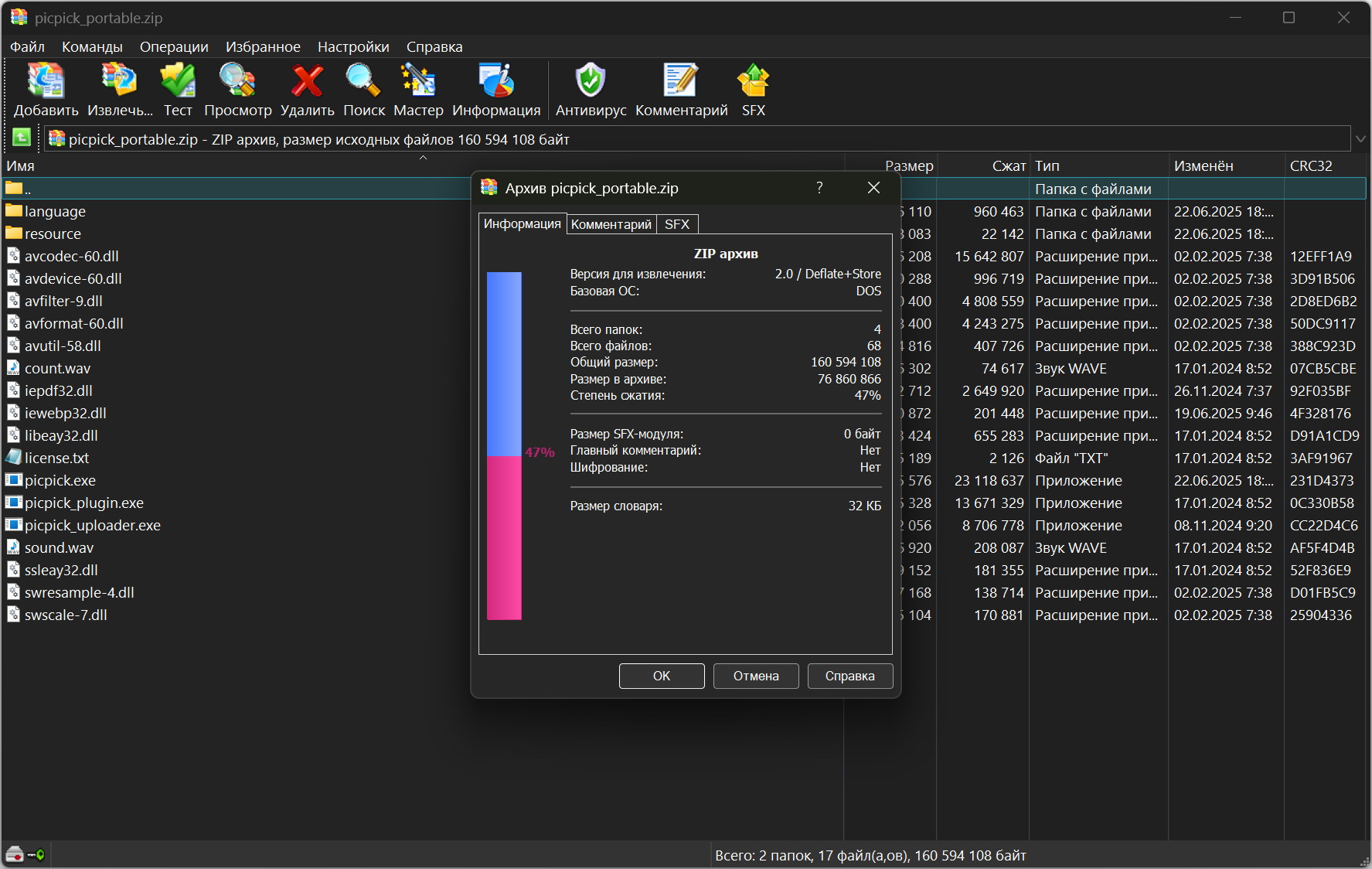Open the Справка menu

click(x=434, y=46)
